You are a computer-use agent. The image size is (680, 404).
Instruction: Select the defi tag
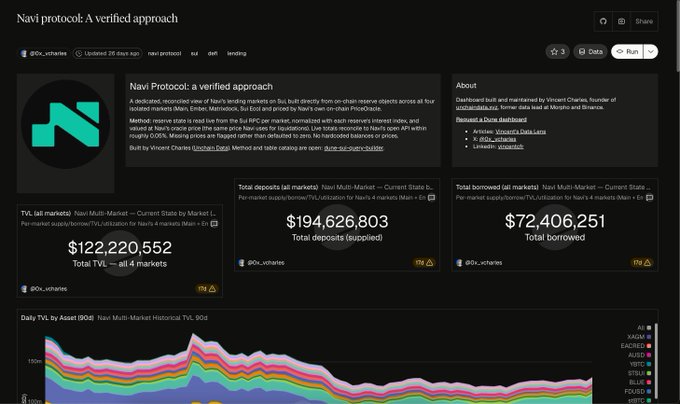[x=212, y=53]
